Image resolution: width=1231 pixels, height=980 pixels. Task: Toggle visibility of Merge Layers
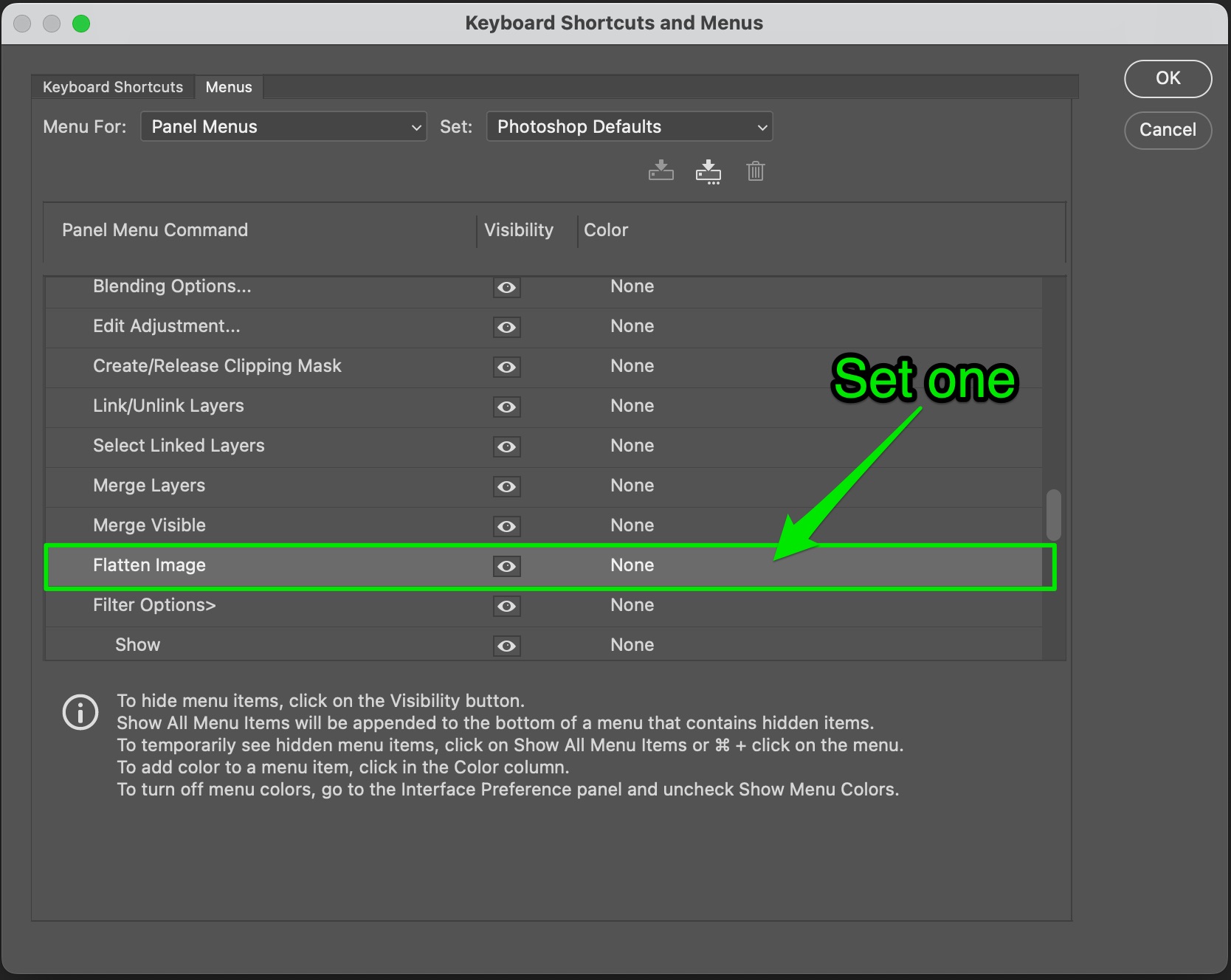coord(506,486)
